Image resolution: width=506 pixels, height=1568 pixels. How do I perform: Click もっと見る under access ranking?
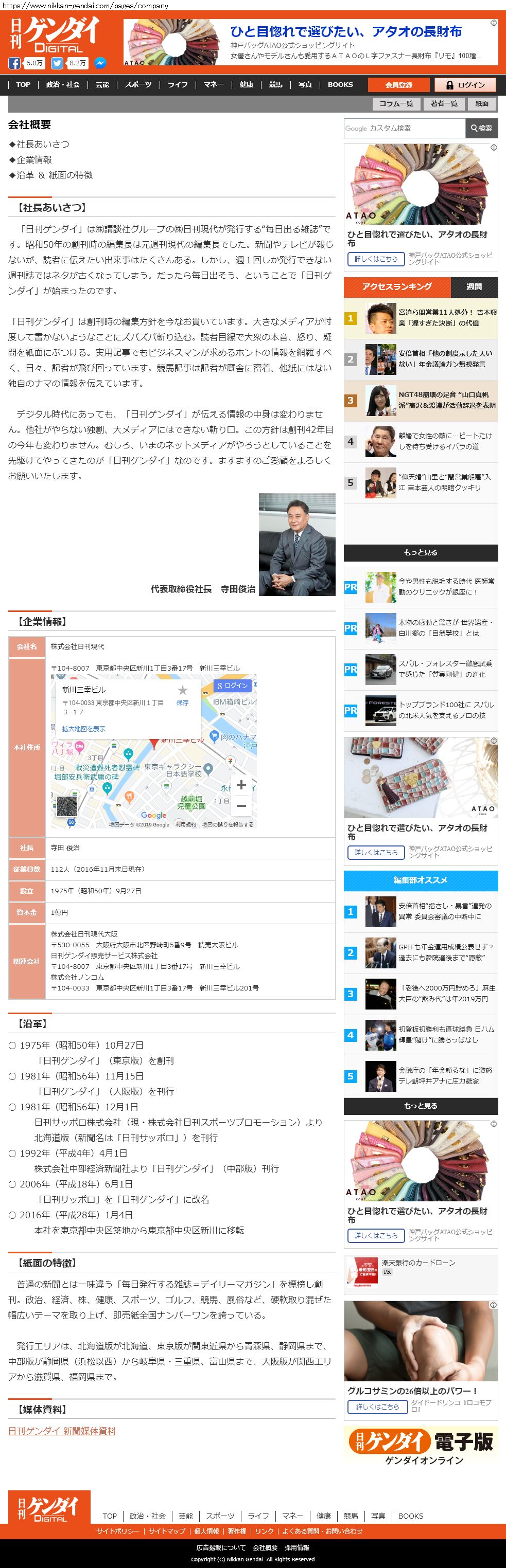(420, 552)
